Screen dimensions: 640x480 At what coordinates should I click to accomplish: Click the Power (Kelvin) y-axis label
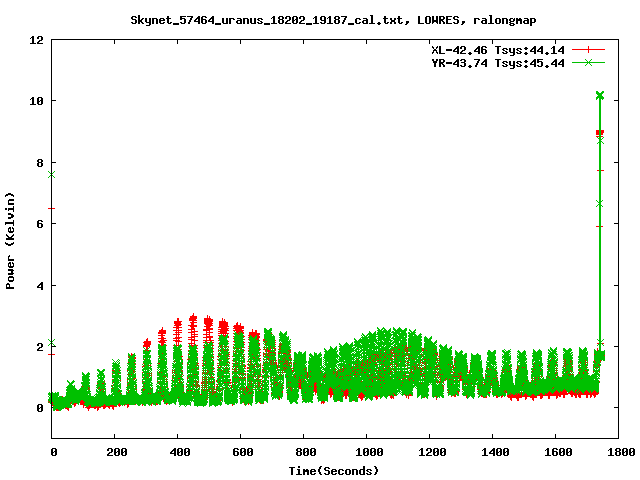click(x=10, y=241)
